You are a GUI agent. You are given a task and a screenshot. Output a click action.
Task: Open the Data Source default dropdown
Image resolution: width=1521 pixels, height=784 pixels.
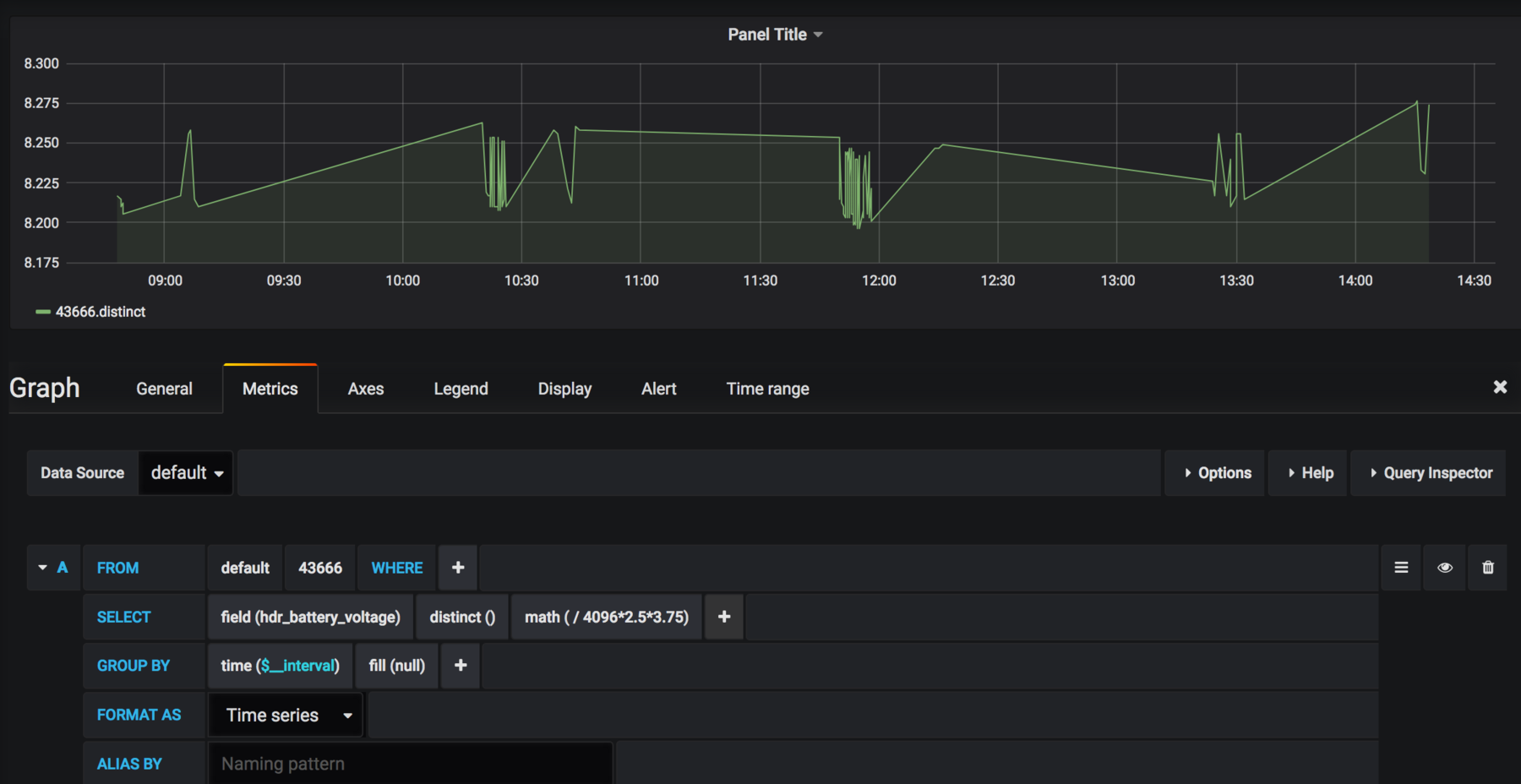(x=185, y=472)
